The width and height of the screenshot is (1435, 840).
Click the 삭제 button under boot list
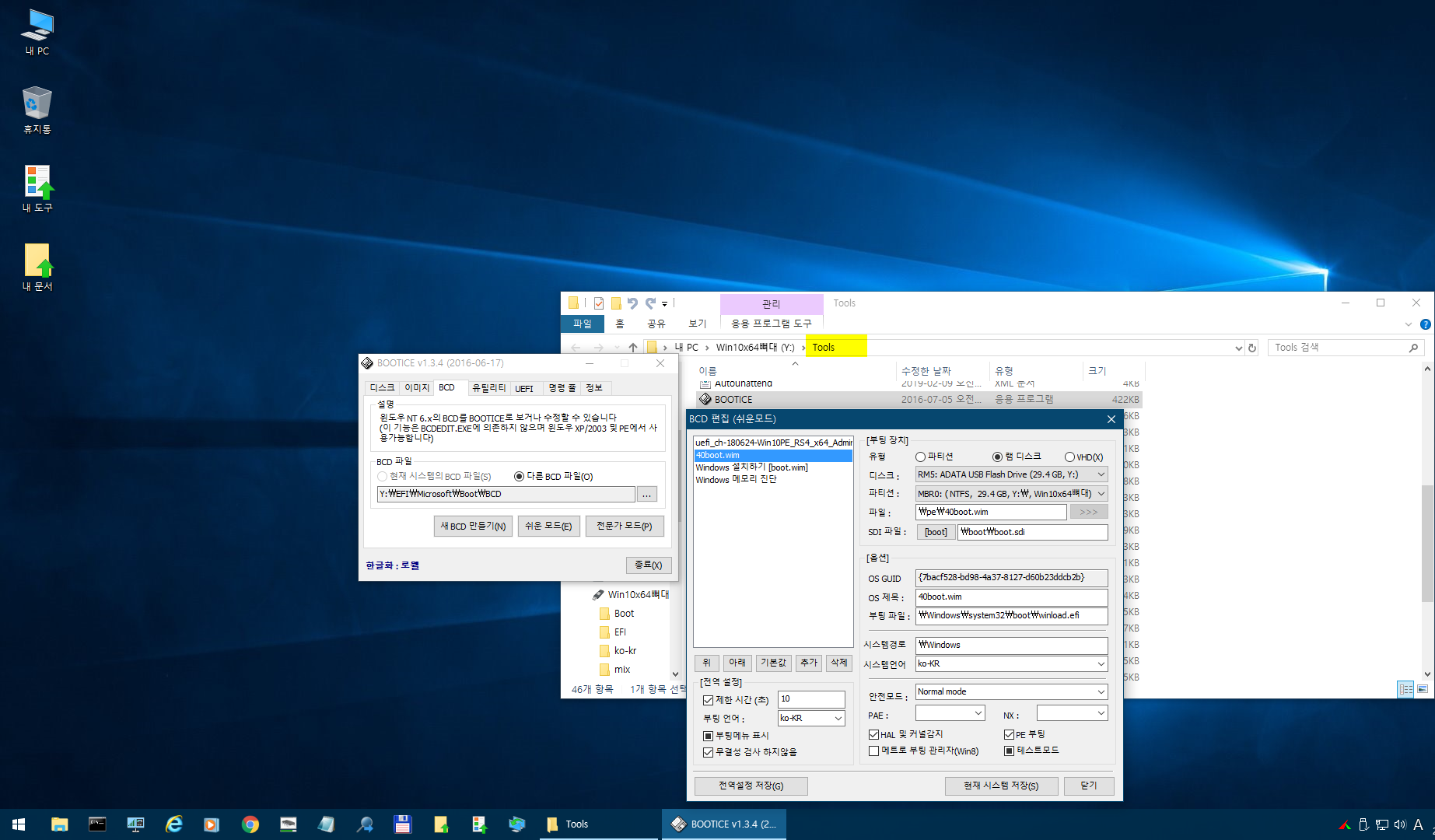pos(839,663)
